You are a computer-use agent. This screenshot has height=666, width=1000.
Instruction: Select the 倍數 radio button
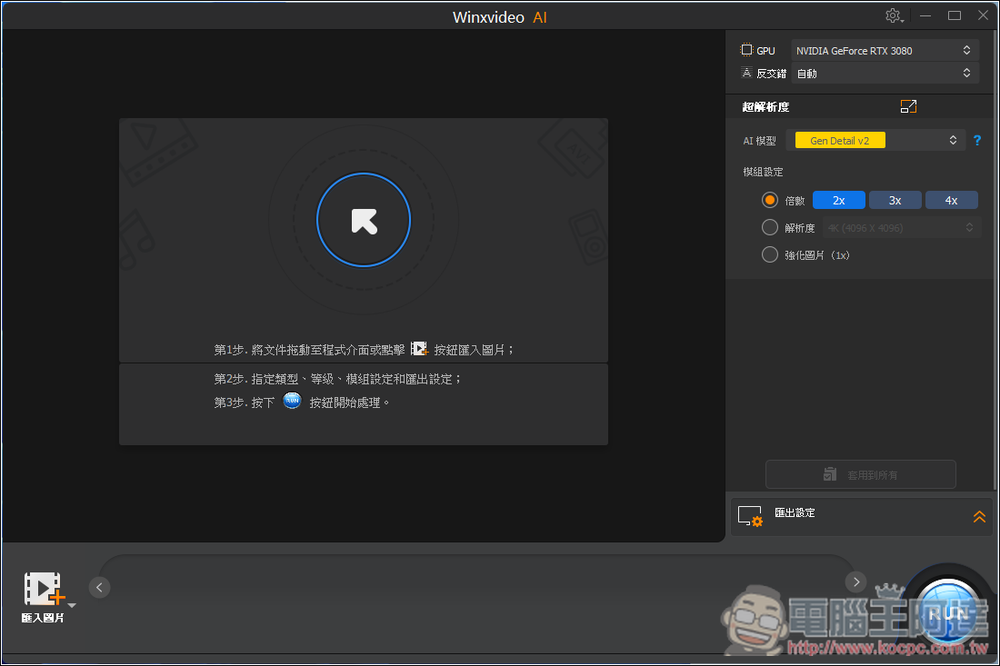(x=770, y=200)
